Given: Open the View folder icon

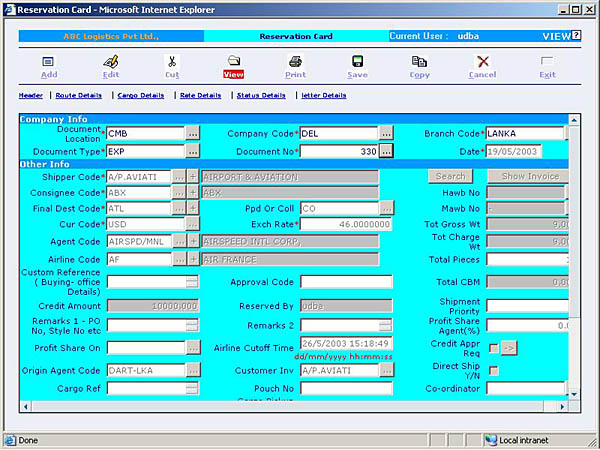Looking at the screenshot, I should [x=234, y=60].
